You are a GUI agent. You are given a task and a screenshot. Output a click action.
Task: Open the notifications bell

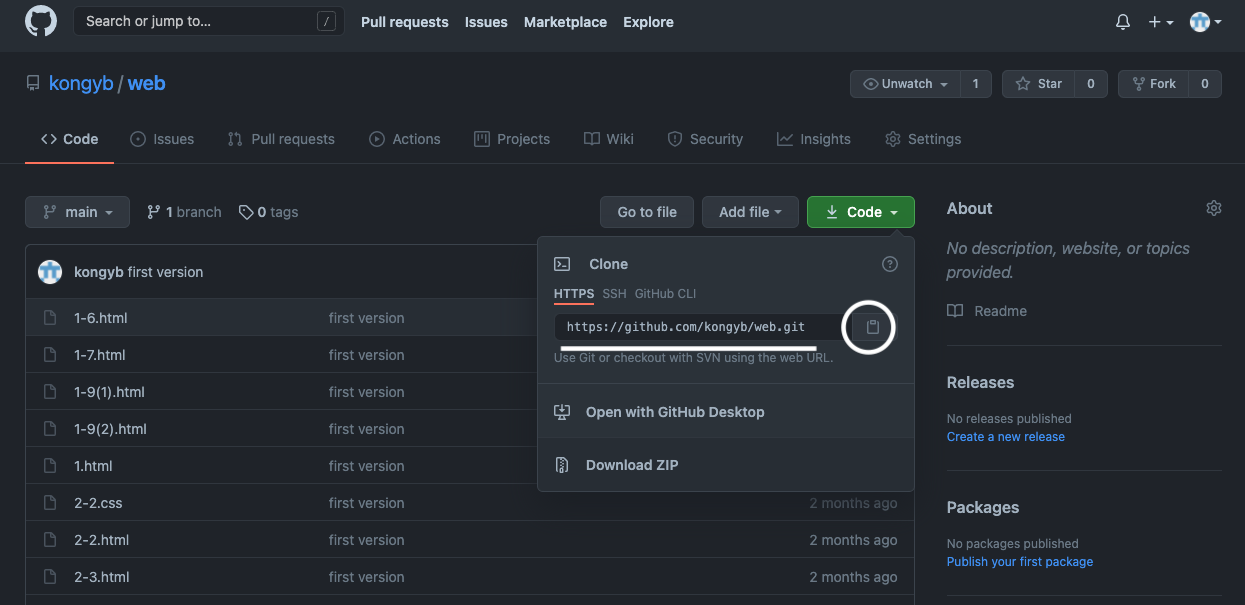click(1123, 22)
